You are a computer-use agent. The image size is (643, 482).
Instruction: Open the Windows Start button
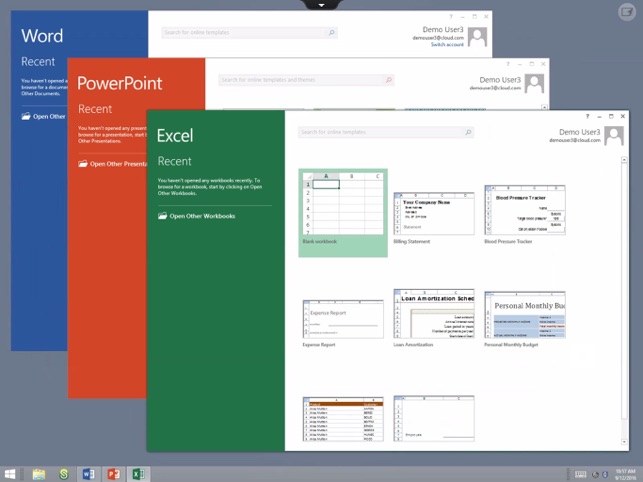(x=9, y=474)
